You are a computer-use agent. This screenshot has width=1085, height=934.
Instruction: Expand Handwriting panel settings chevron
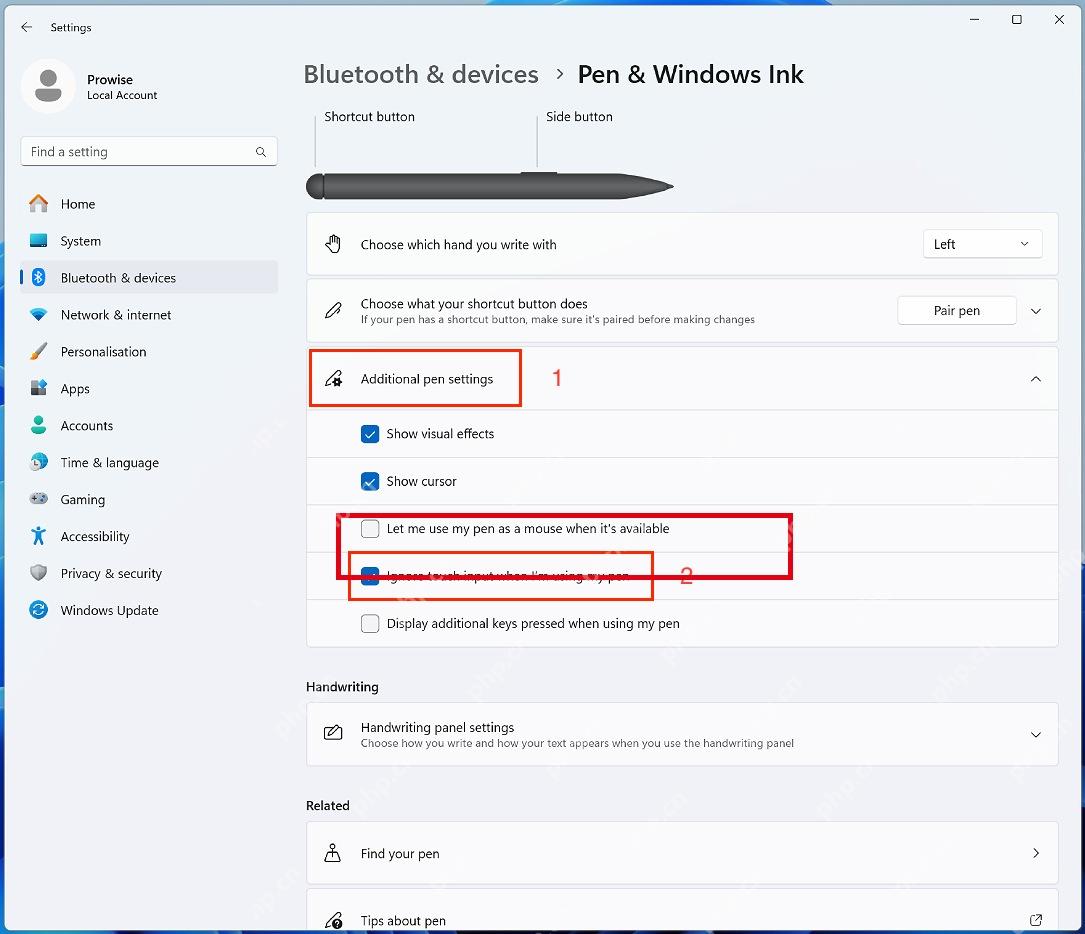(1036, 735)
